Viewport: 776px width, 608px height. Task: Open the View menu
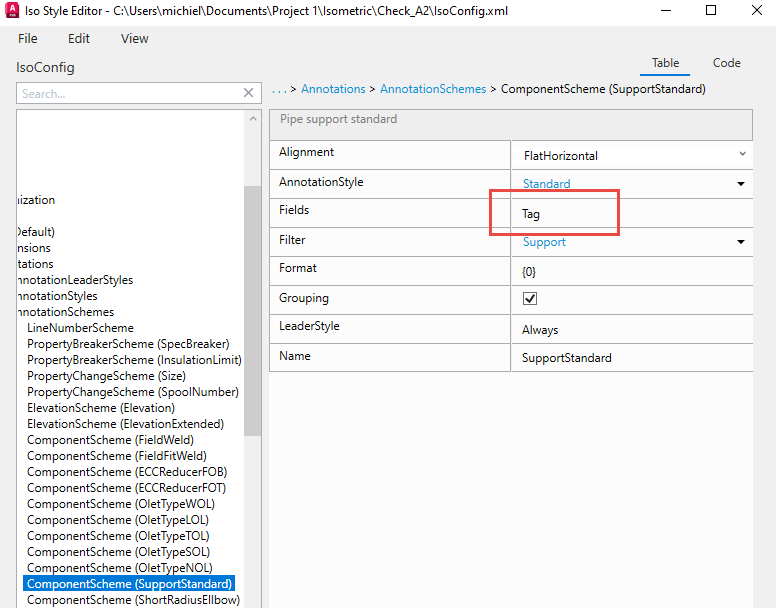(135, 39)
